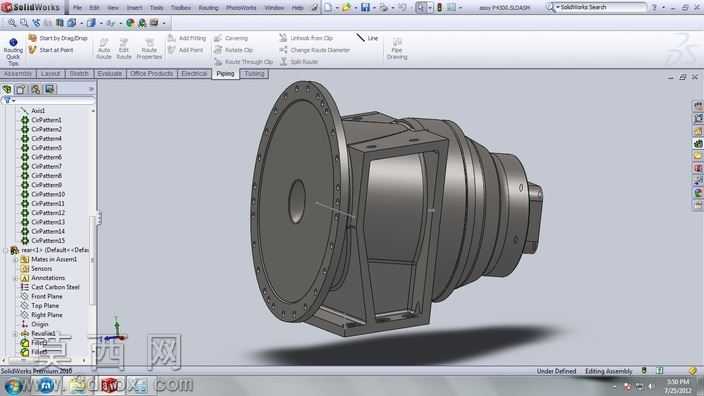704x396 pixels.
Task: Click Change Route Diameter
Action: (x=315, y=50)
